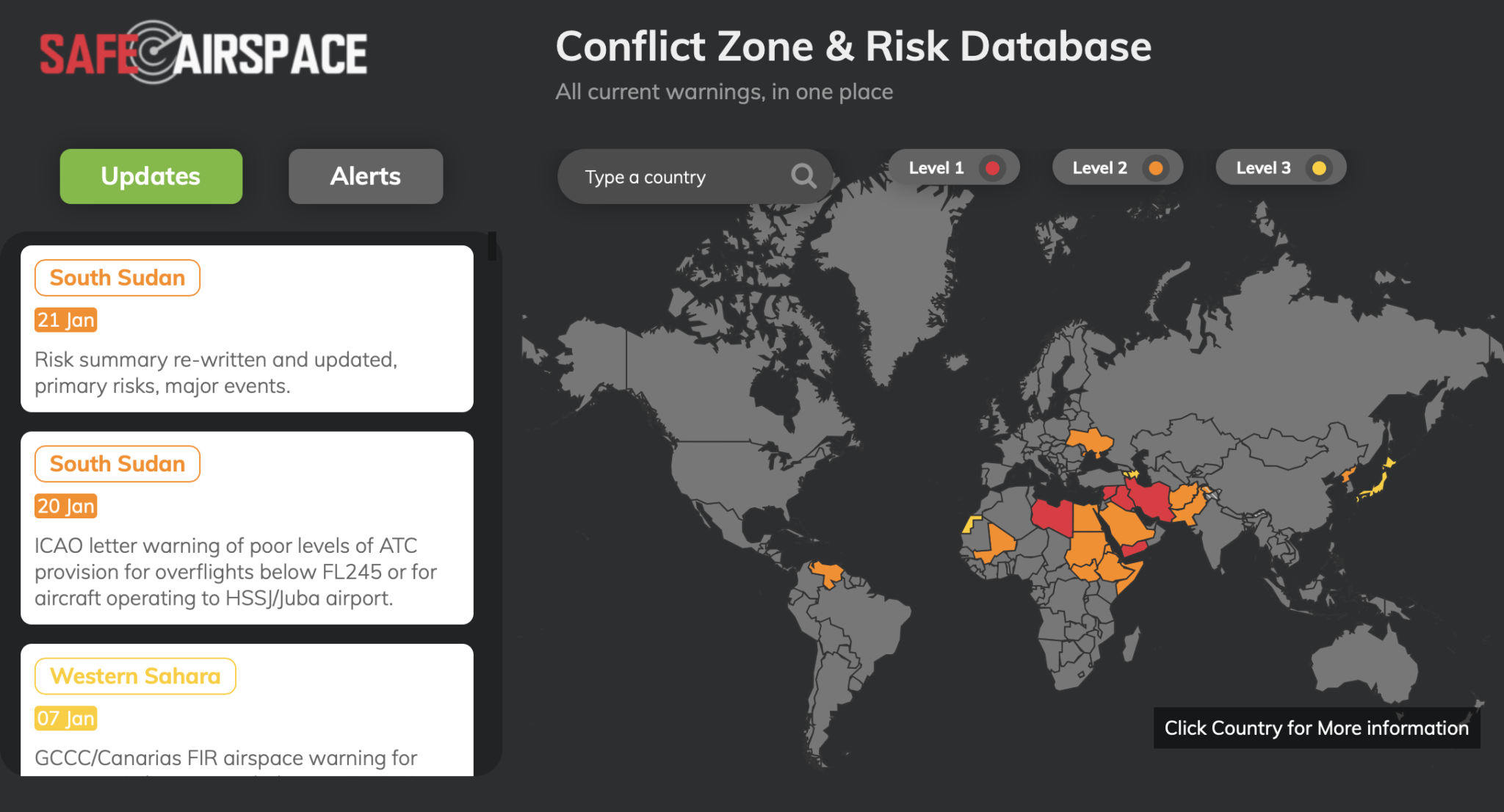Switch to the Alerts tab
The image size is (1504, 812).
[365, 176]
